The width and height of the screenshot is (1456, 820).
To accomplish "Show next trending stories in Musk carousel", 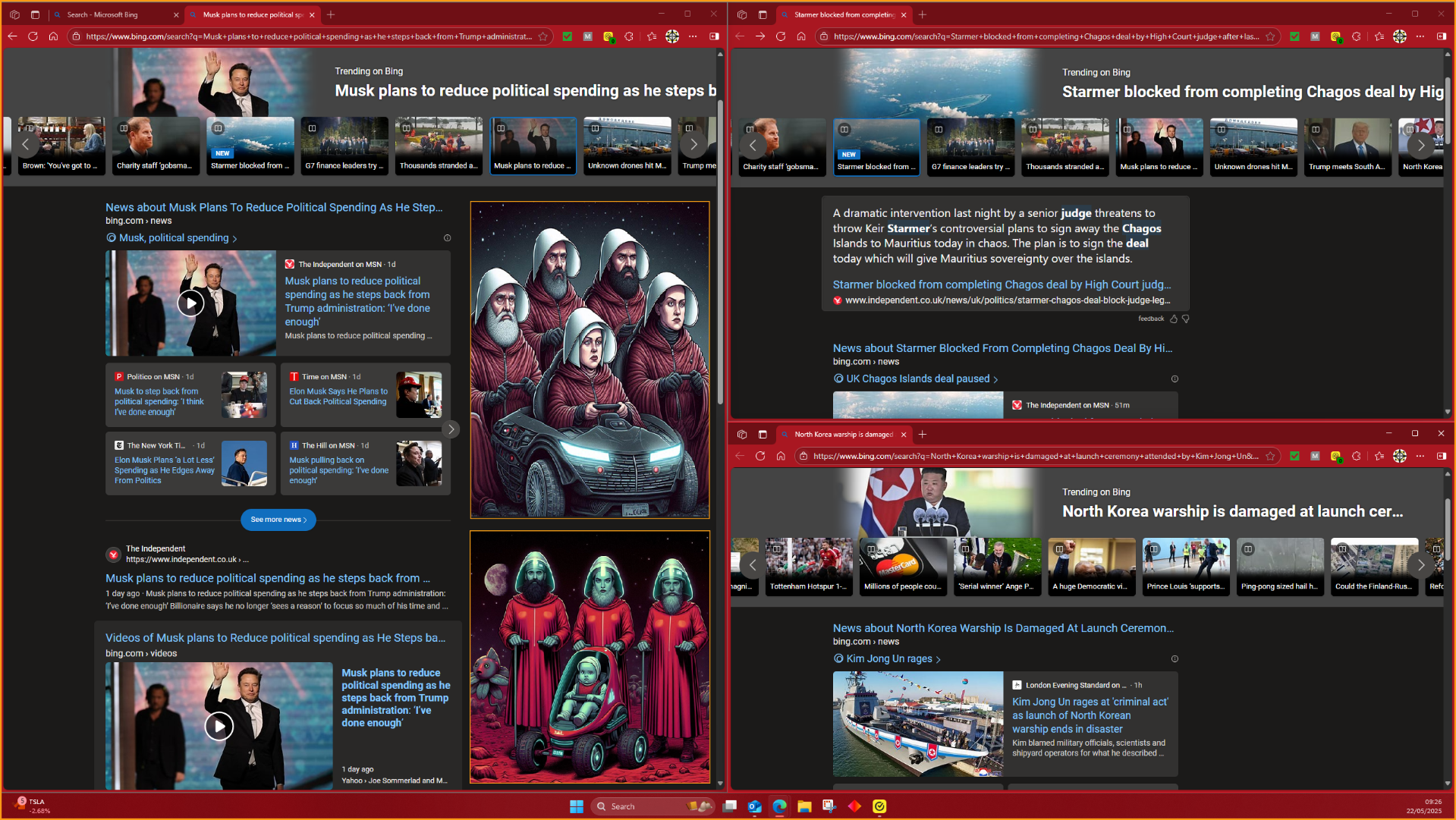I will 693,144.
